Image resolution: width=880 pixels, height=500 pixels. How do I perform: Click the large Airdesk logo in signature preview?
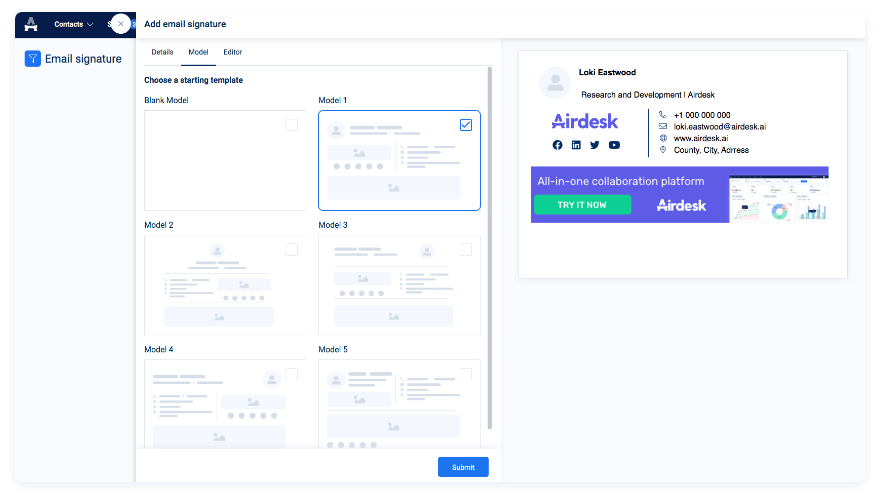click(585, 121)
